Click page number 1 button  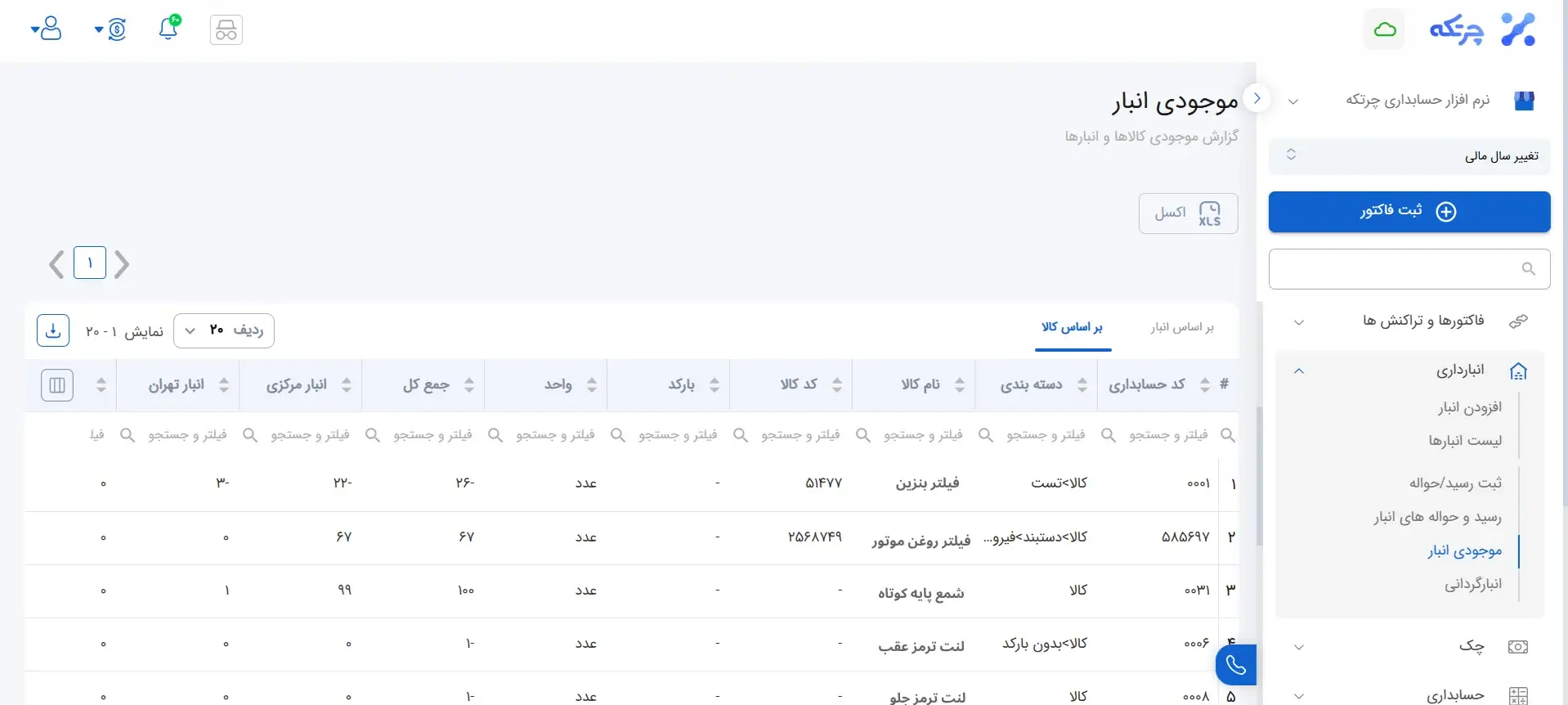(x=90, y=263)
